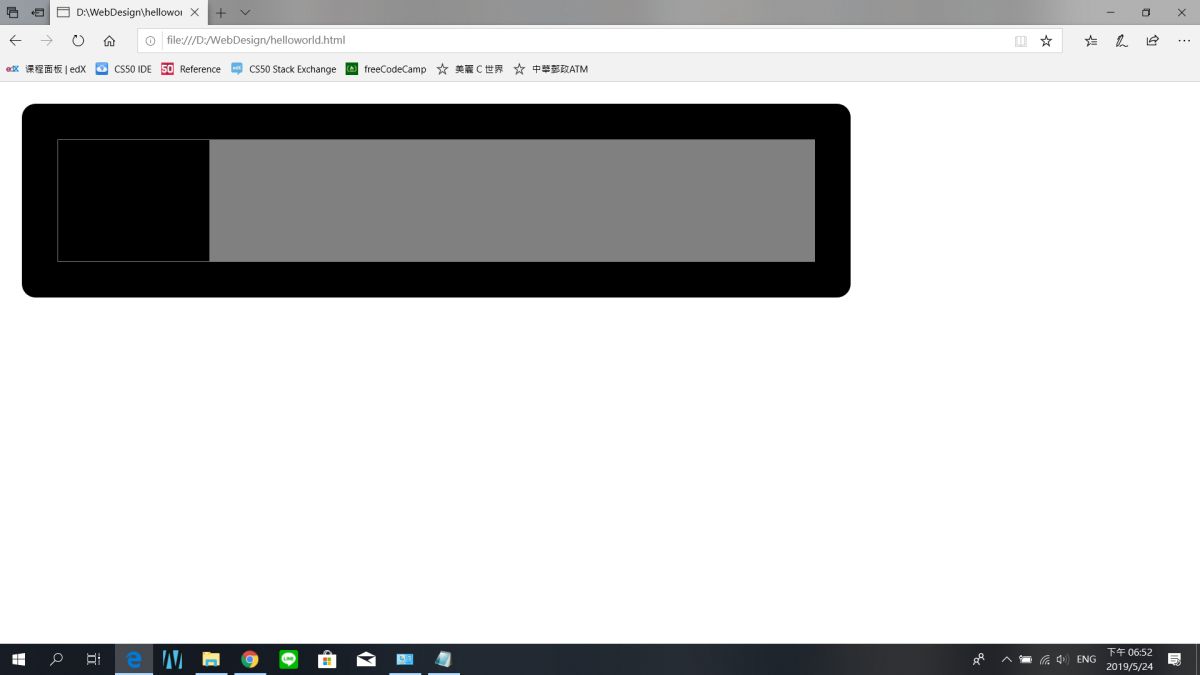The height and width of the screenshot is (675, 1200).
Task: Open the blue card app in taskbar
Action: 405,659
